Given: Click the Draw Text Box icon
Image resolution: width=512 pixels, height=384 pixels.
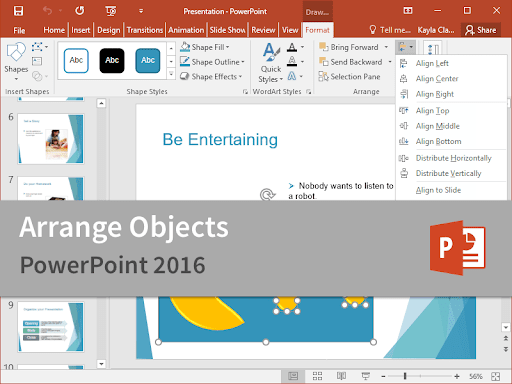Looking at the screenshot, I should tap(37, 61).
